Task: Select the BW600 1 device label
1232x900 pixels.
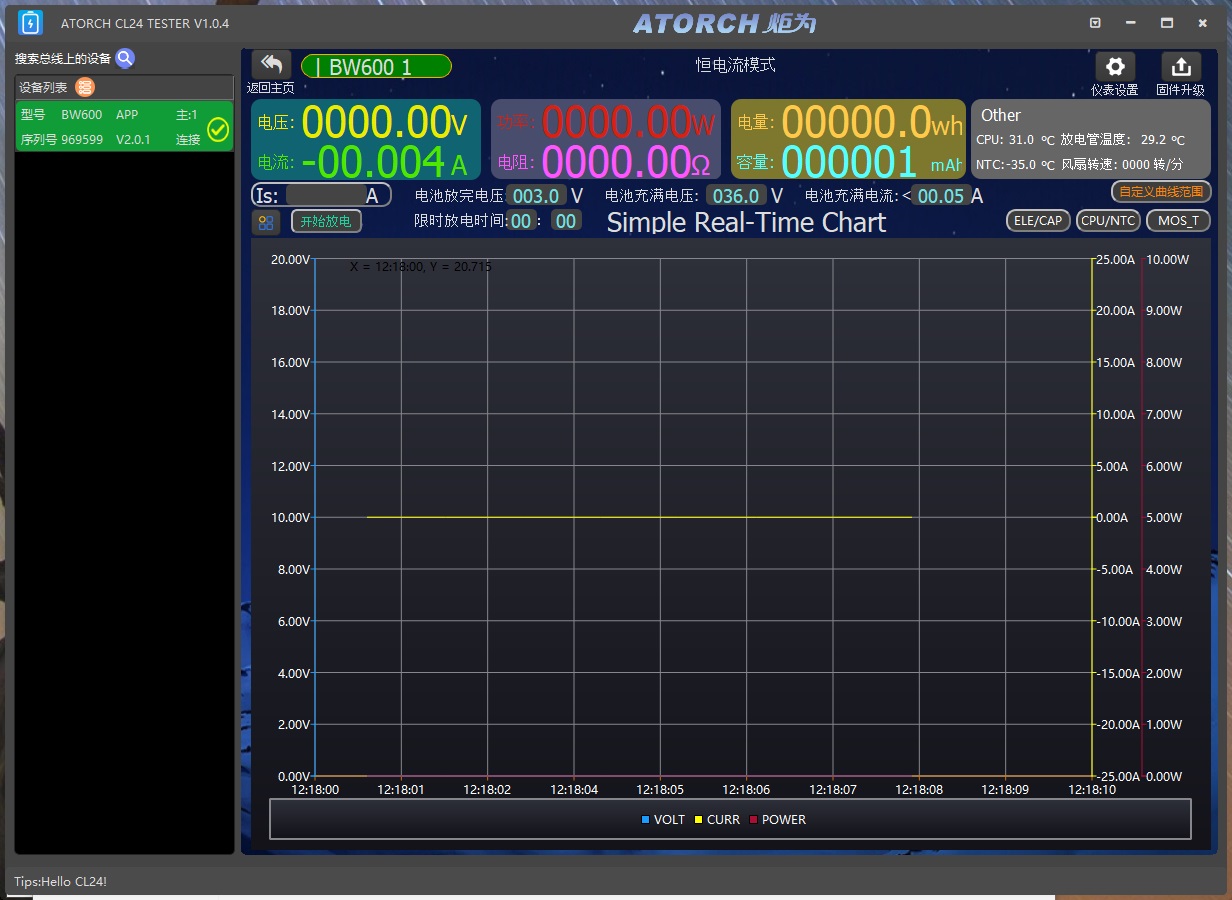Action: click(376, 67)
